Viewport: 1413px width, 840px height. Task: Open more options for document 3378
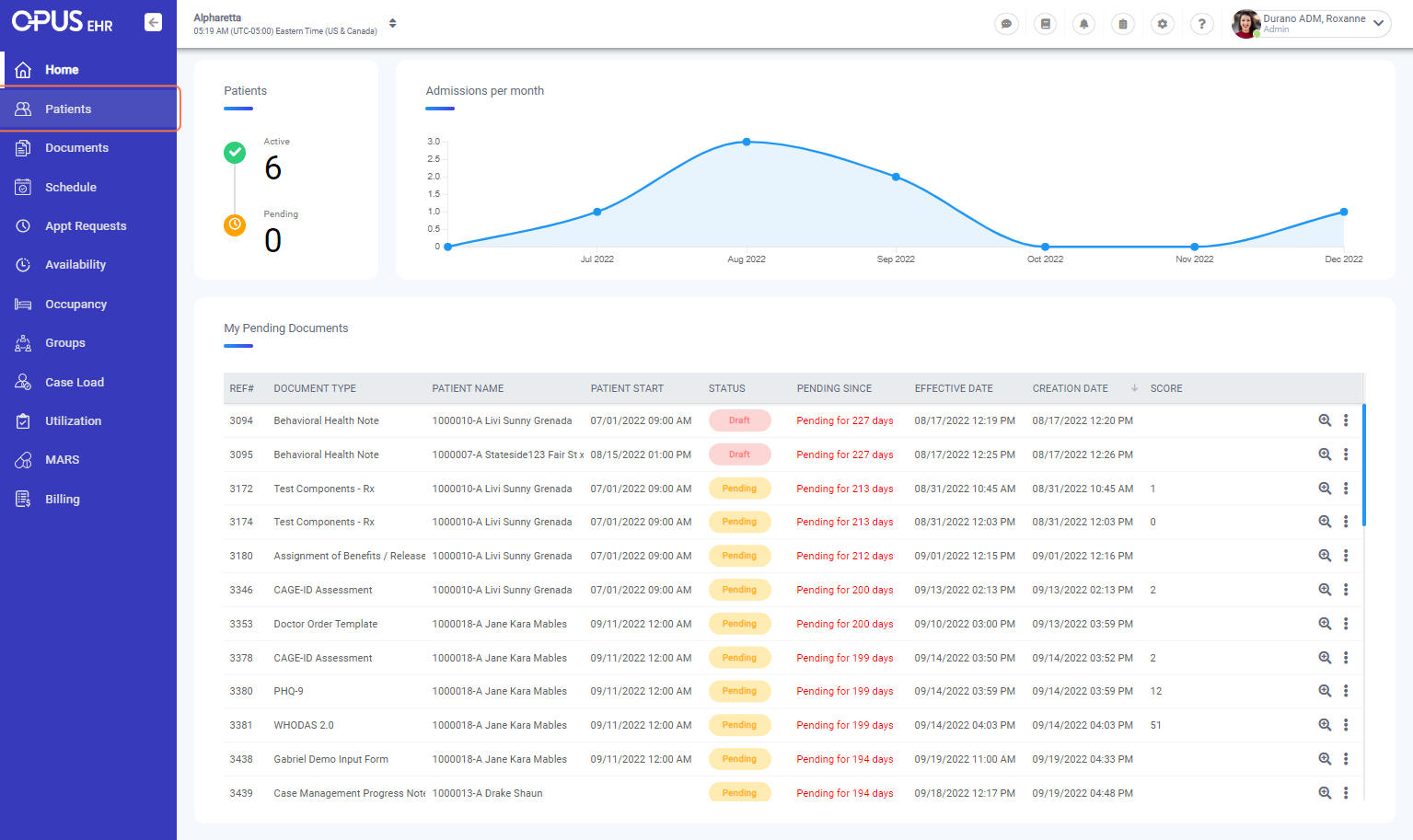point(1346,658)
